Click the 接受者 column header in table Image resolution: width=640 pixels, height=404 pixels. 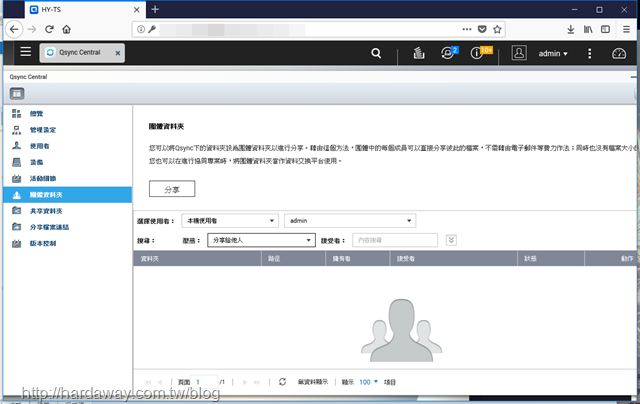[454, 258]
